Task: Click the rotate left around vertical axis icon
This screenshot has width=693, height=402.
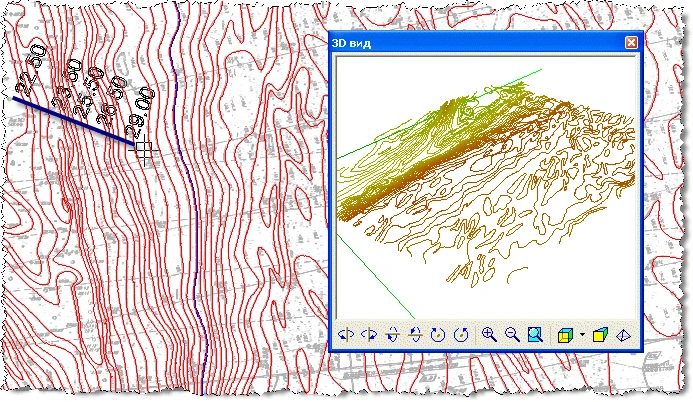Action: (x=346, y=335)
